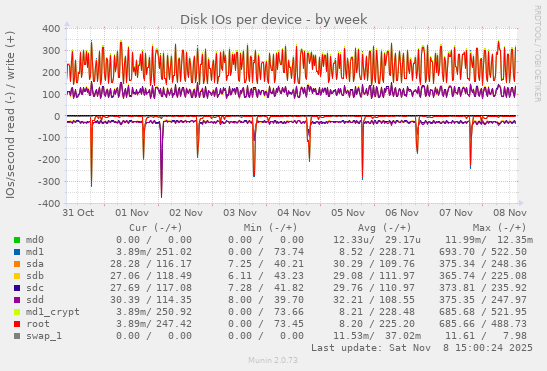Click the 400 y-axis tick label

[51, 28]
